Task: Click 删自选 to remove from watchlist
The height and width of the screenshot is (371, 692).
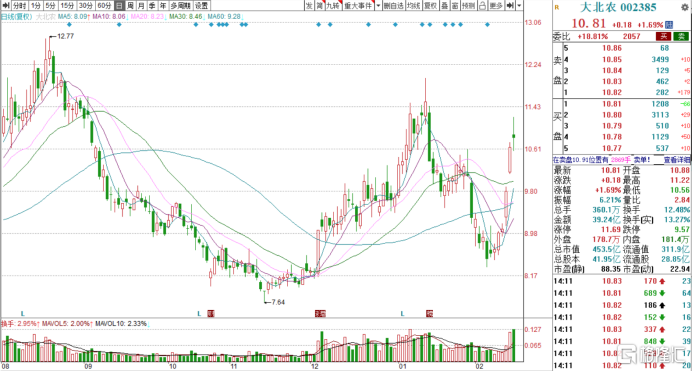Action: tap(393, 5)
